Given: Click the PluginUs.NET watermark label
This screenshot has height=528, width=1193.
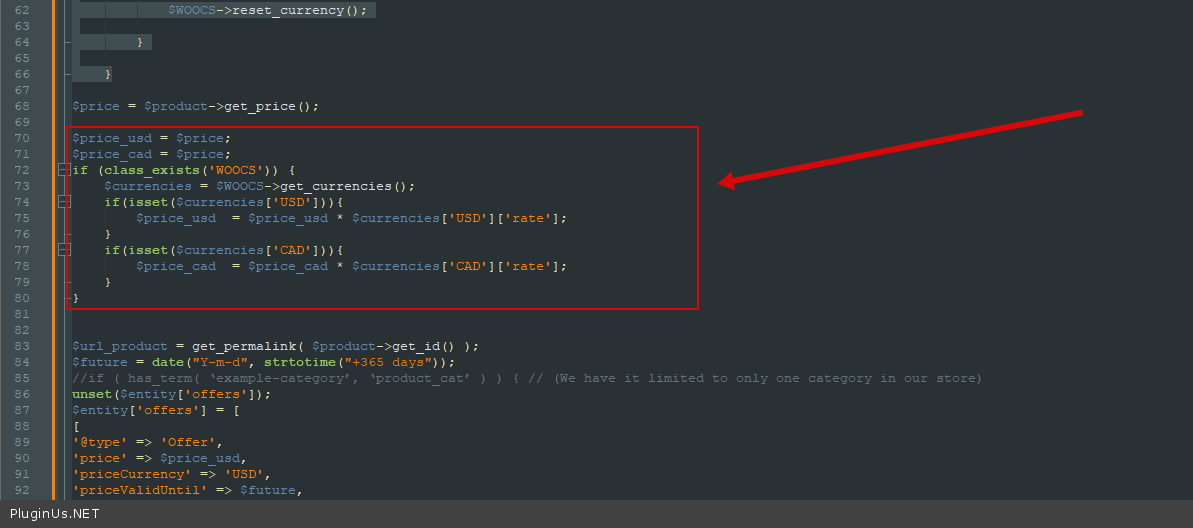Looking at the screenshot, I should (x=54, y=514).
